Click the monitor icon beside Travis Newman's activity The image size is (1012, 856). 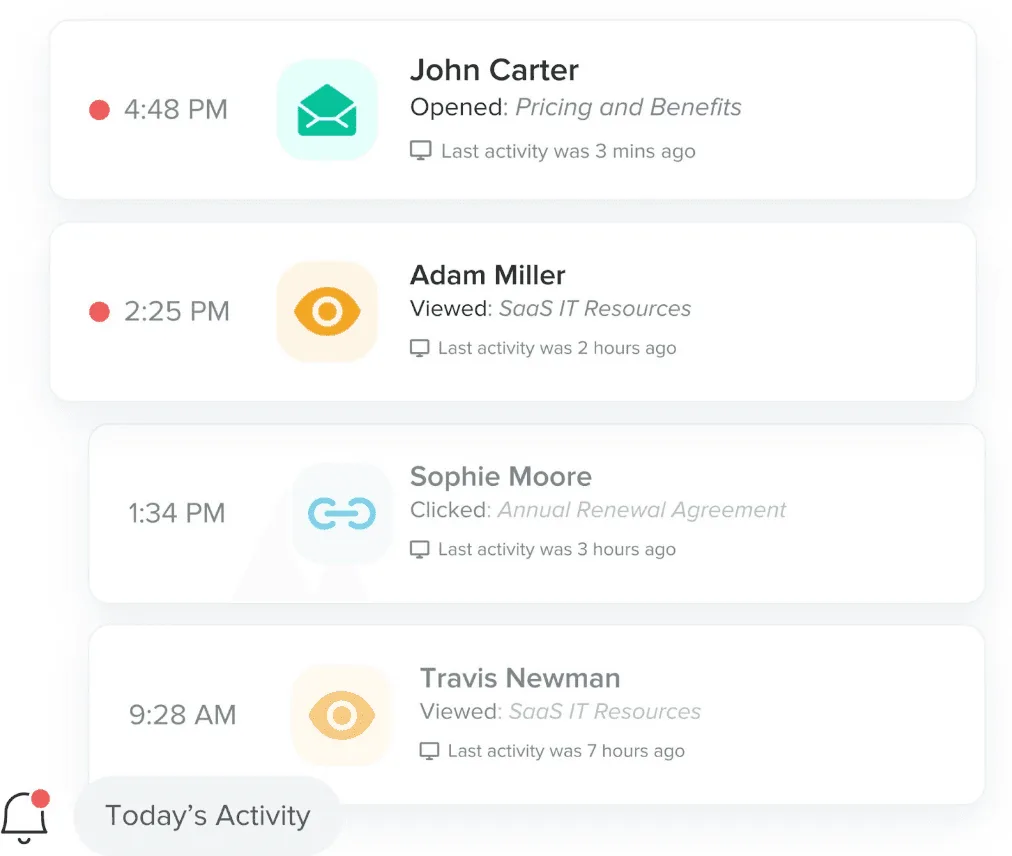point(428,750)
